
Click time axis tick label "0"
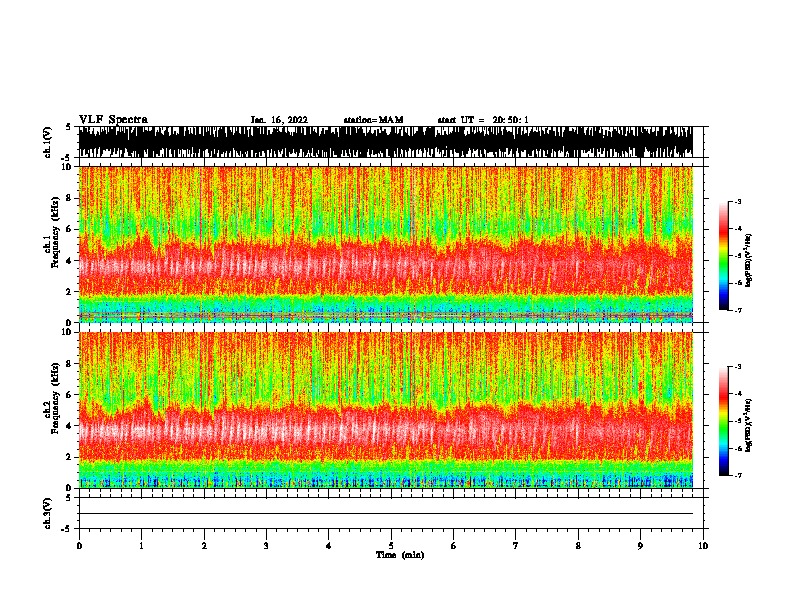click(x=79, y=546)
